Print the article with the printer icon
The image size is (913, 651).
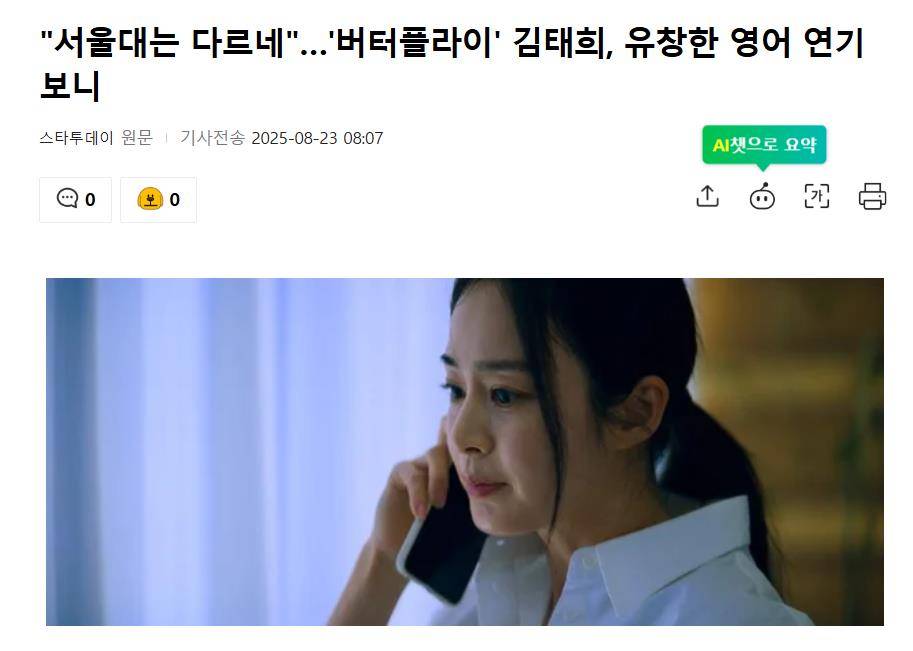click(x=872, y=196)
